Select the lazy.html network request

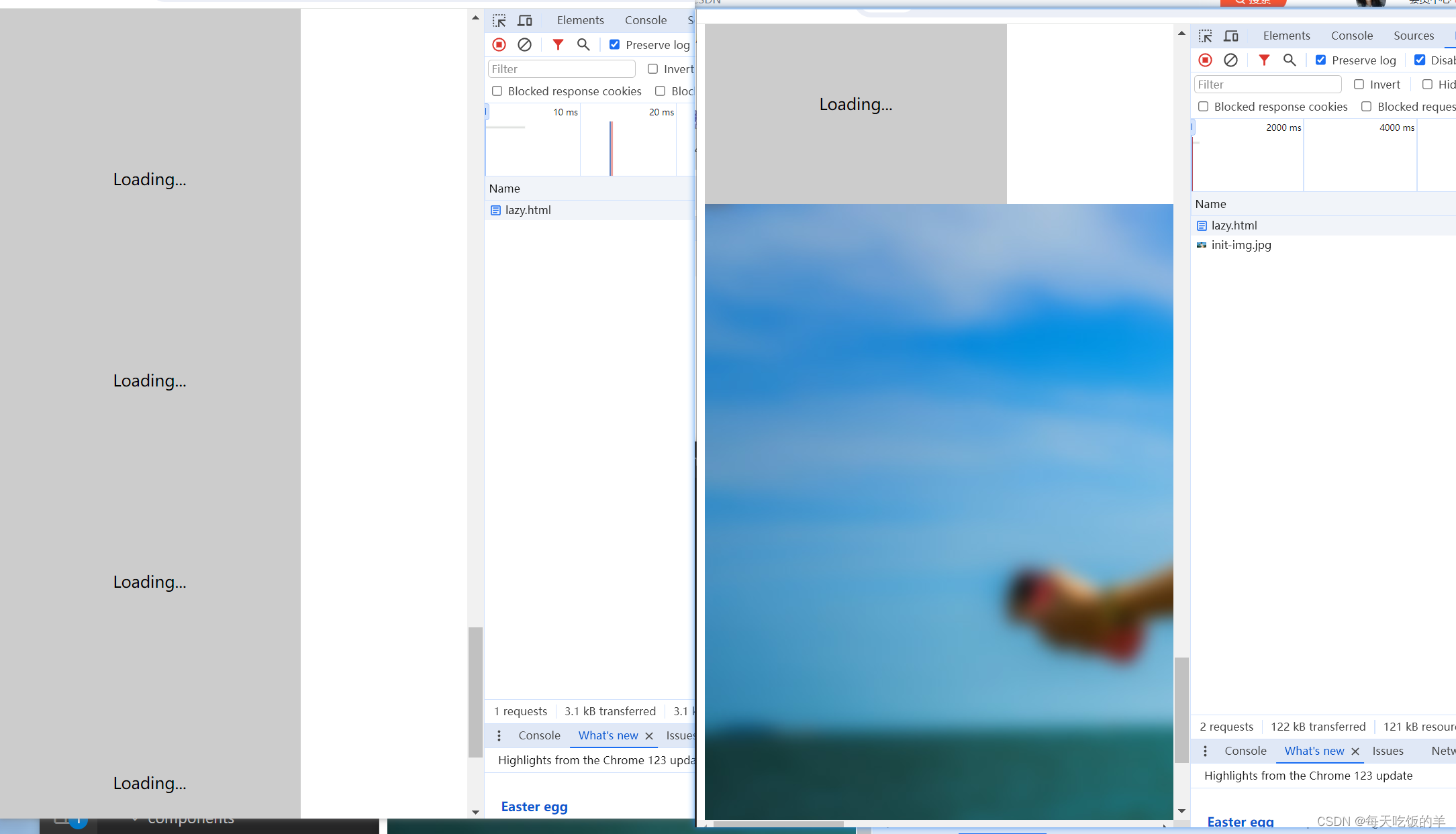(x=528, y=210)
